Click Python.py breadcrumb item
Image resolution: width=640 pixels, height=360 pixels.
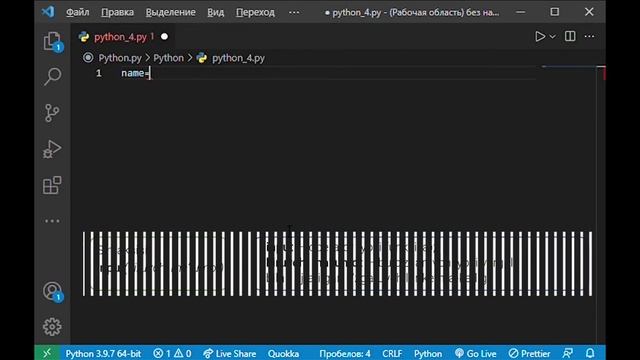[x=120, y=58]
